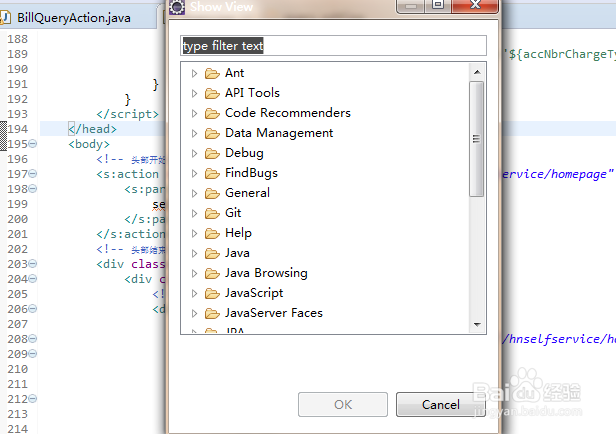Click the Java Browsing folder icon
This screenshot has height=434, width=616.
212,273
